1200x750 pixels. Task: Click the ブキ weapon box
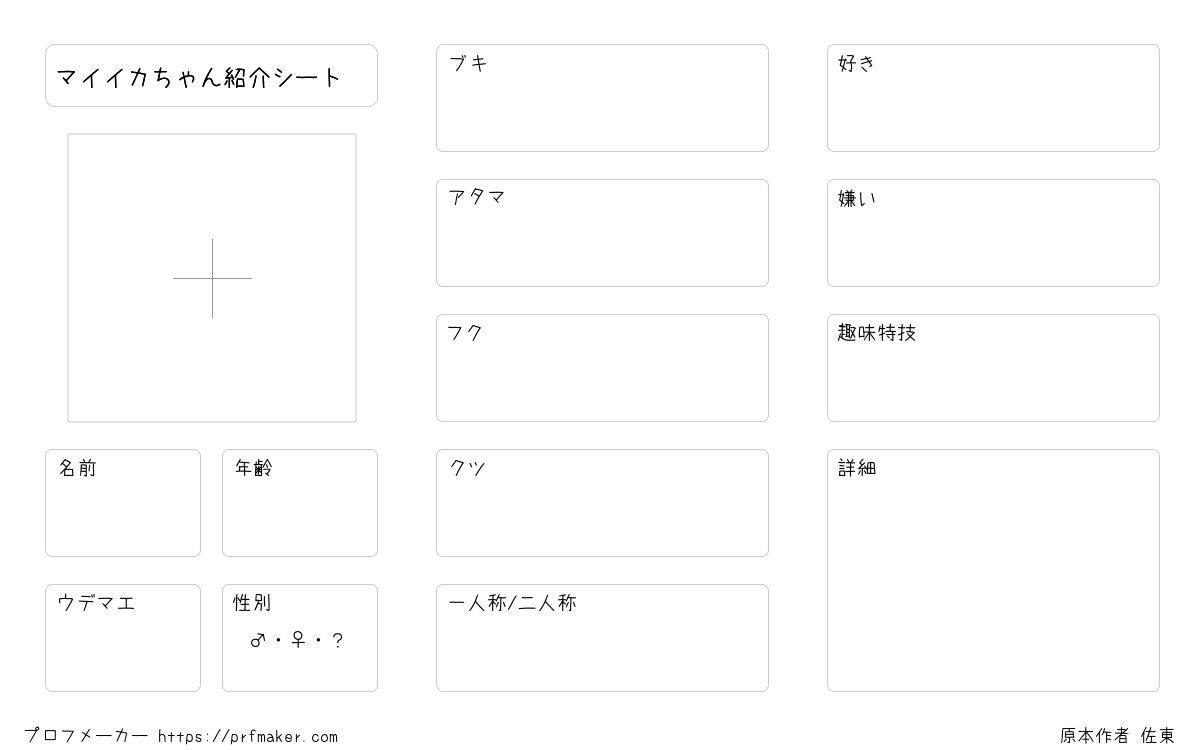click(x=602, y=98)
